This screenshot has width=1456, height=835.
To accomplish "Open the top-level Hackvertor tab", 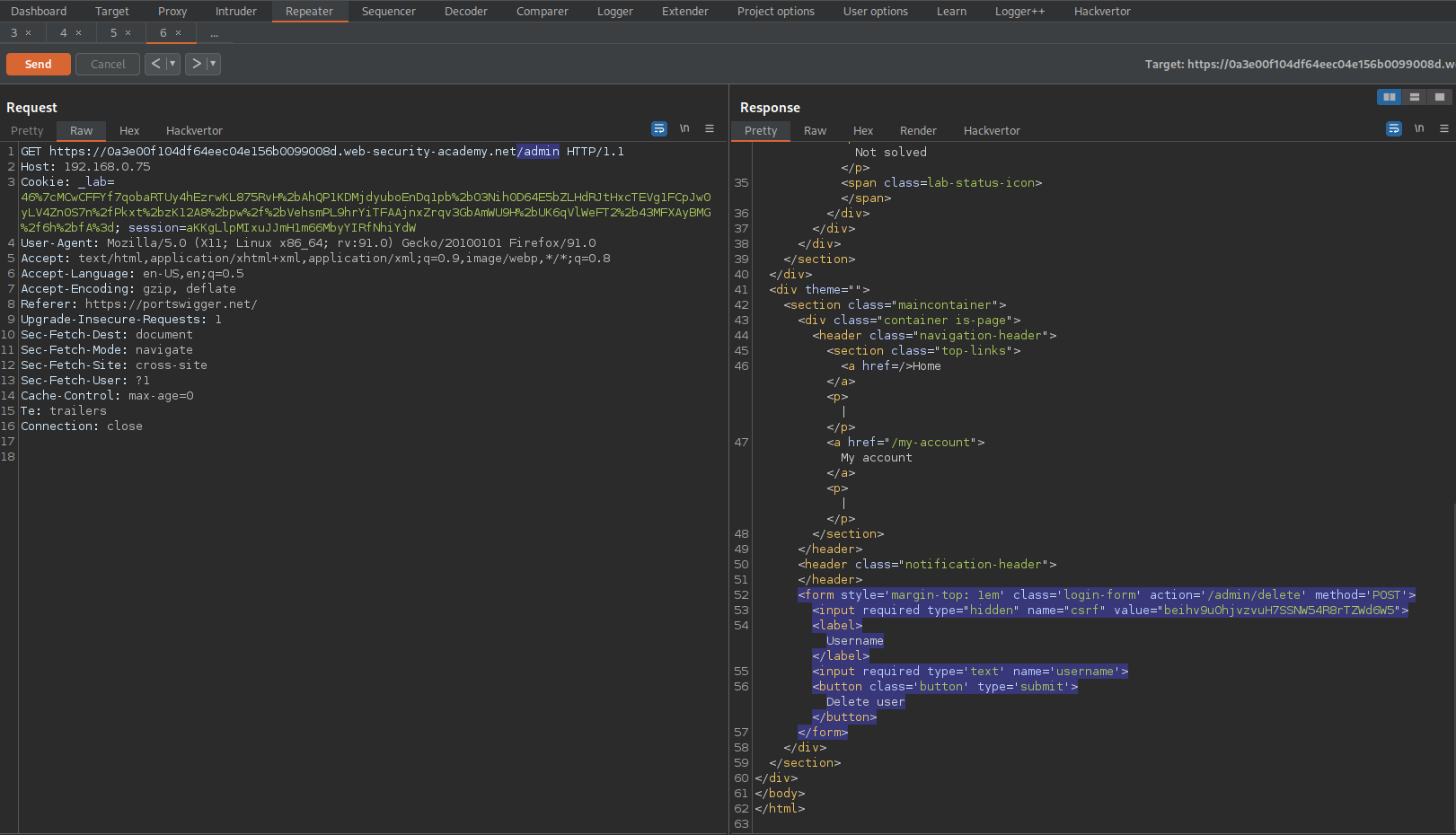I will click(x=1103, y=12).
